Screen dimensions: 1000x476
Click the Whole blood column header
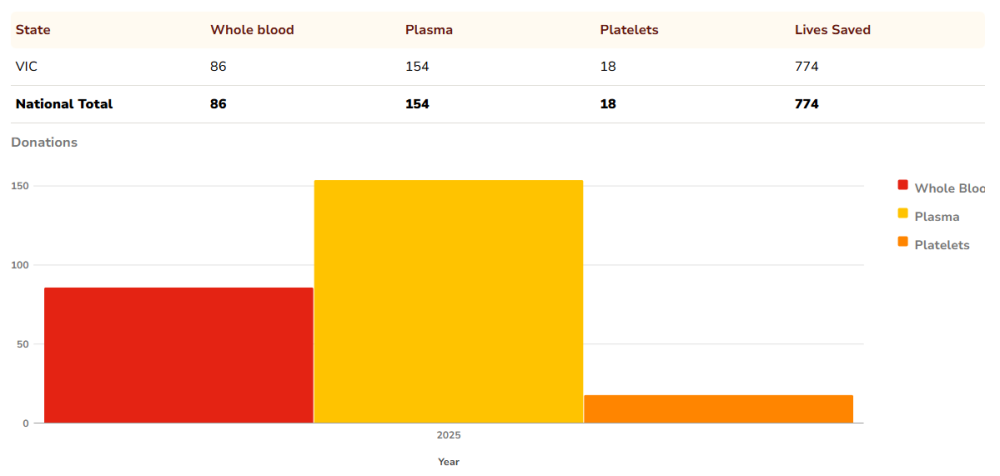[x=252, y=30]
